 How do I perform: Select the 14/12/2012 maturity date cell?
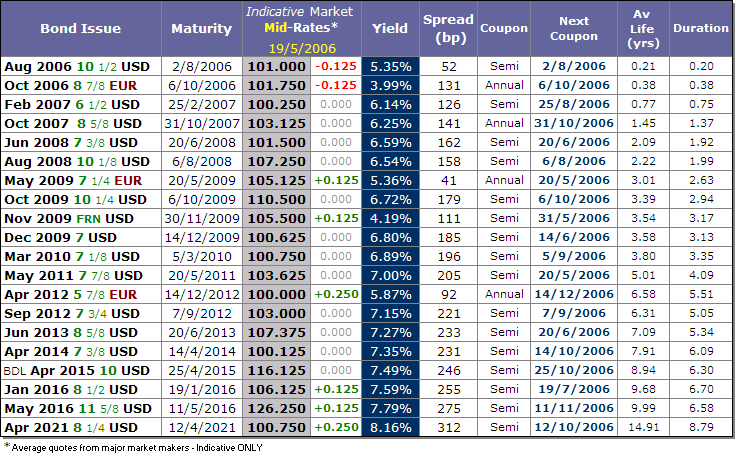tap(202, 294)
